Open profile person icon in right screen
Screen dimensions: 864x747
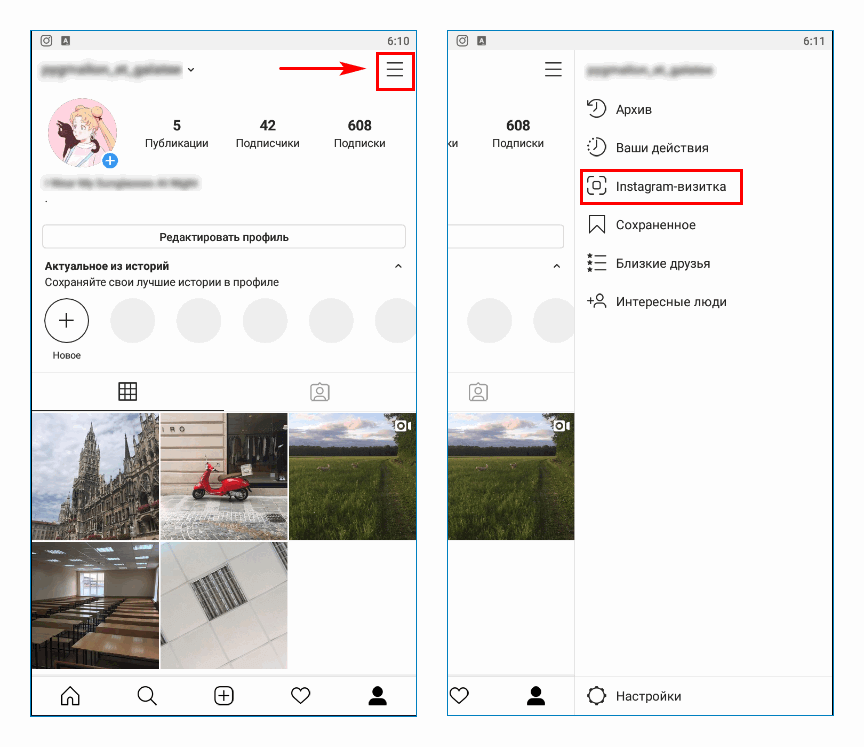click(x=536, y=696)
